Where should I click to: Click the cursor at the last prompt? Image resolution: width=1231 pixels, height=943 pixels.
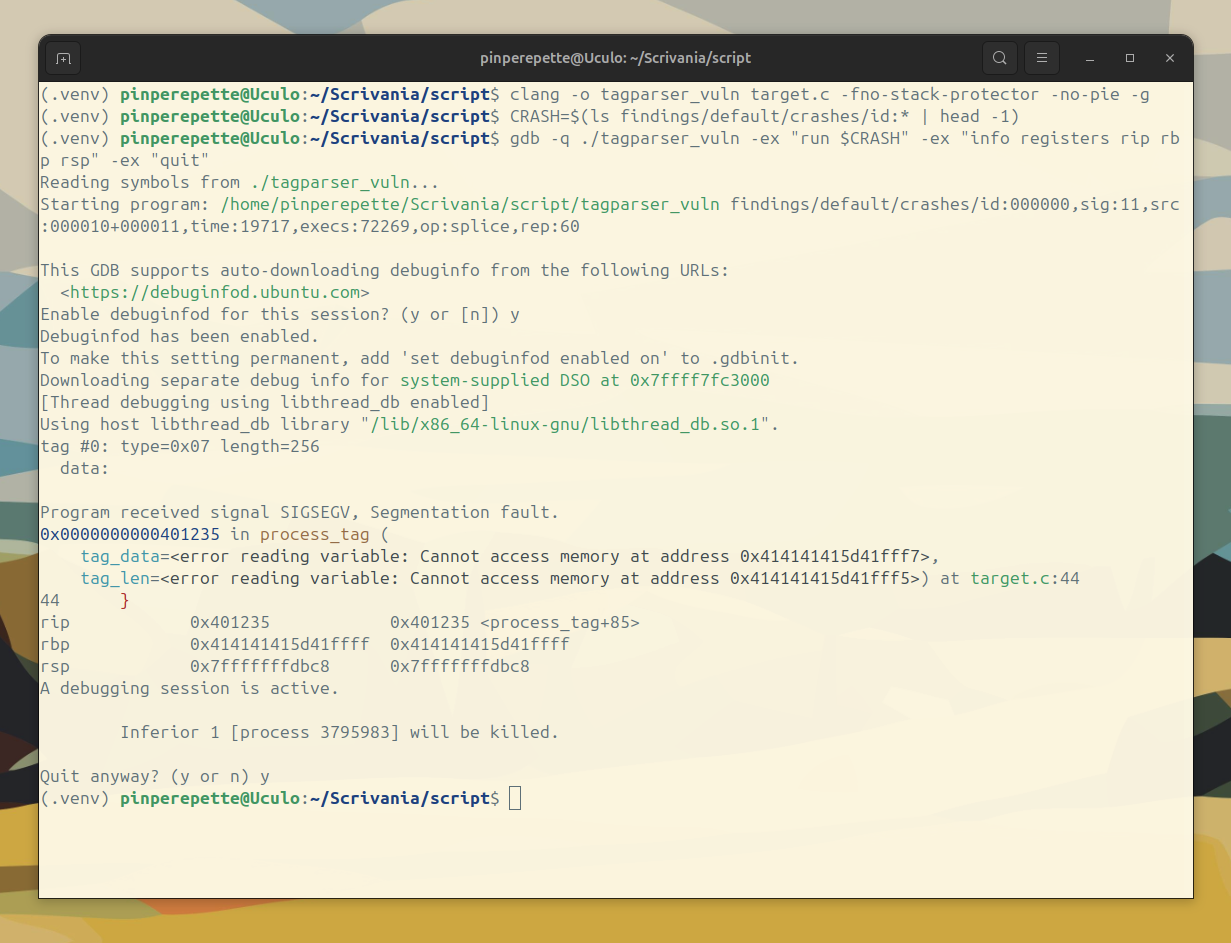pyautogui.click(x=515, y=798)
